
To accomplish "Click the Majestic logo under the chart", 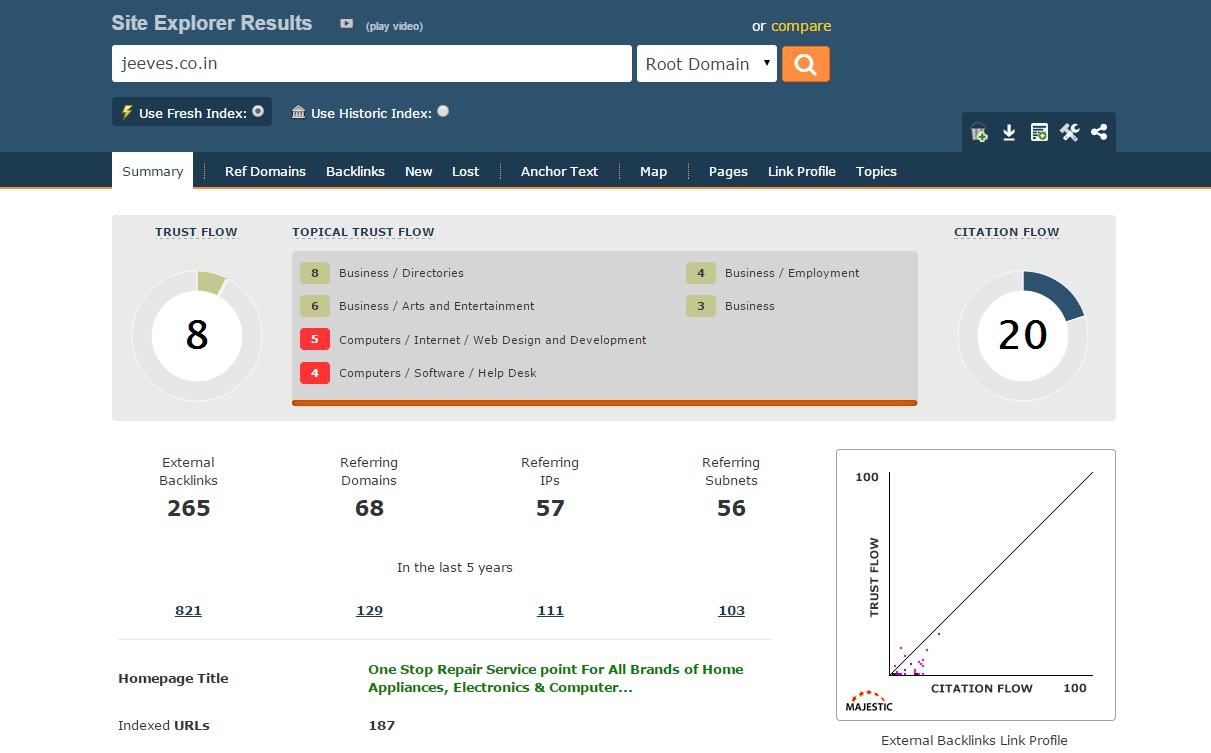I will click(869, 700).
